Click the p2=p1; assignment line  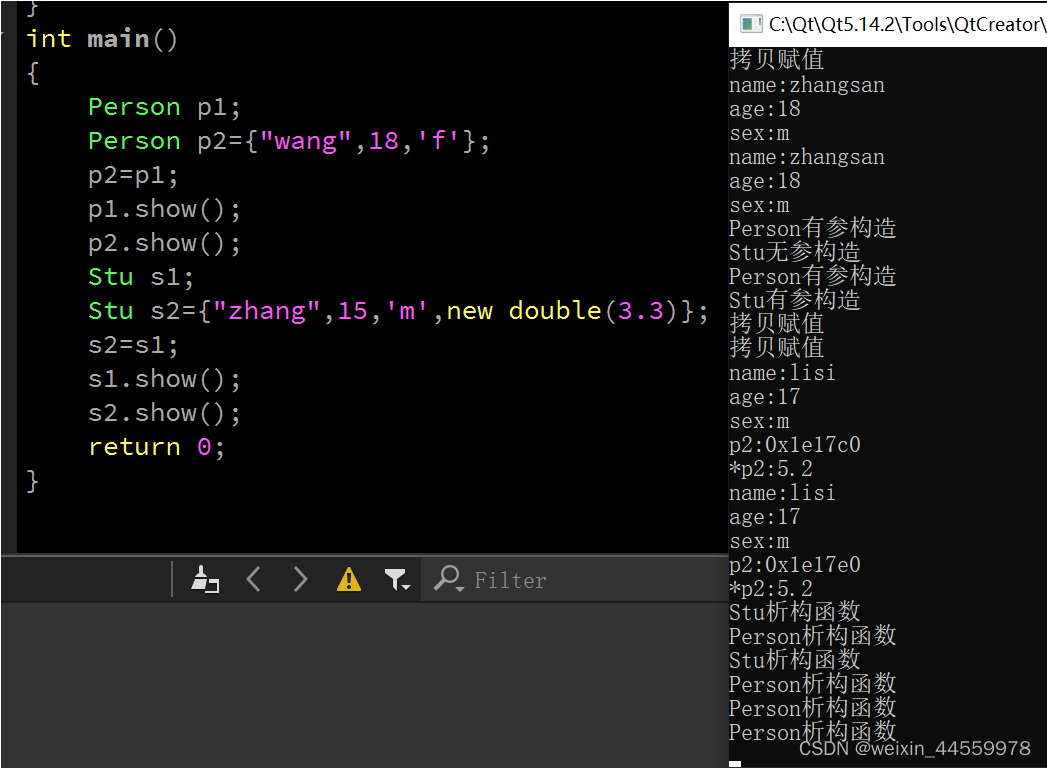(x=134, y=174)
